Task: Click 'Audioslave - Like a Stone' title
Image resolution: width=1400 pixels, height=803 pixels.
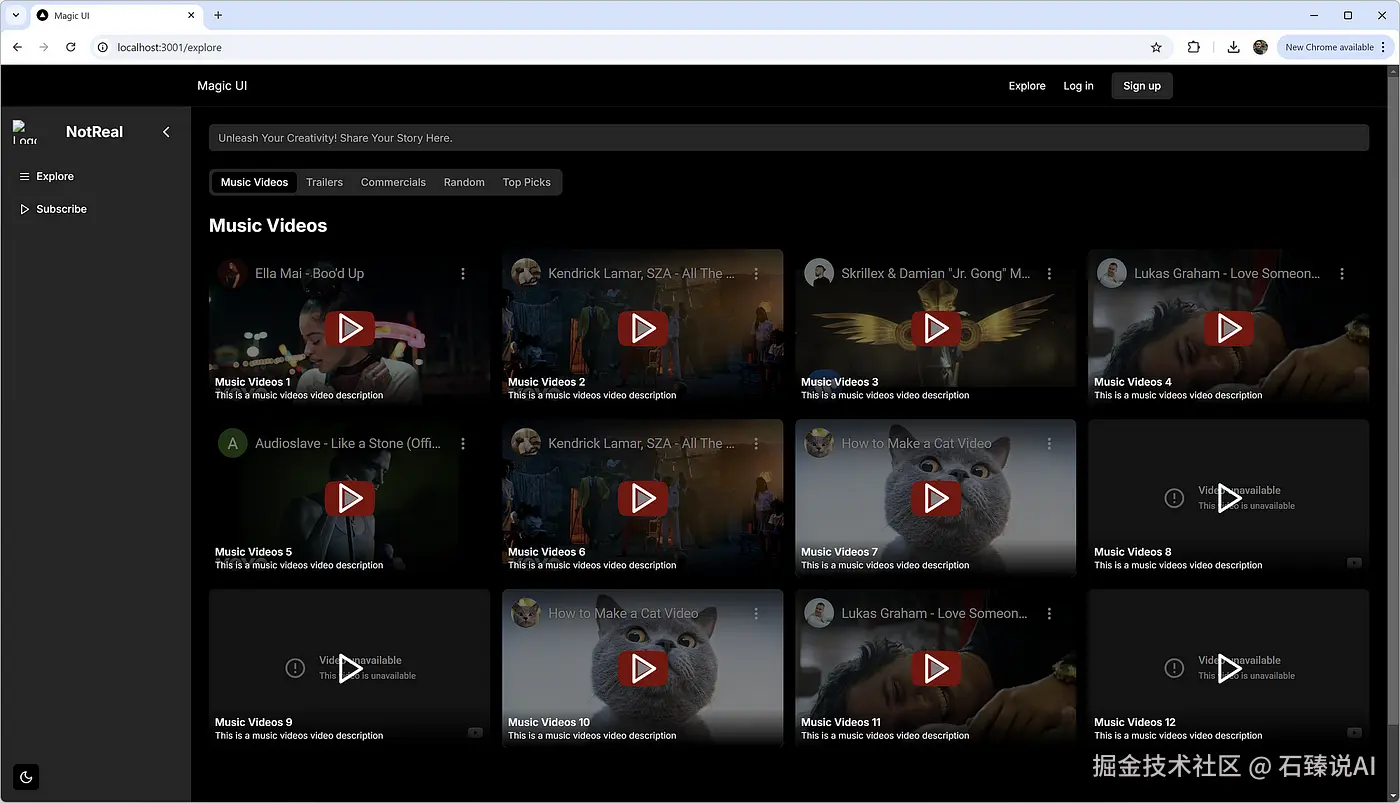Action: pyautogui.click(x=348, y=443)
